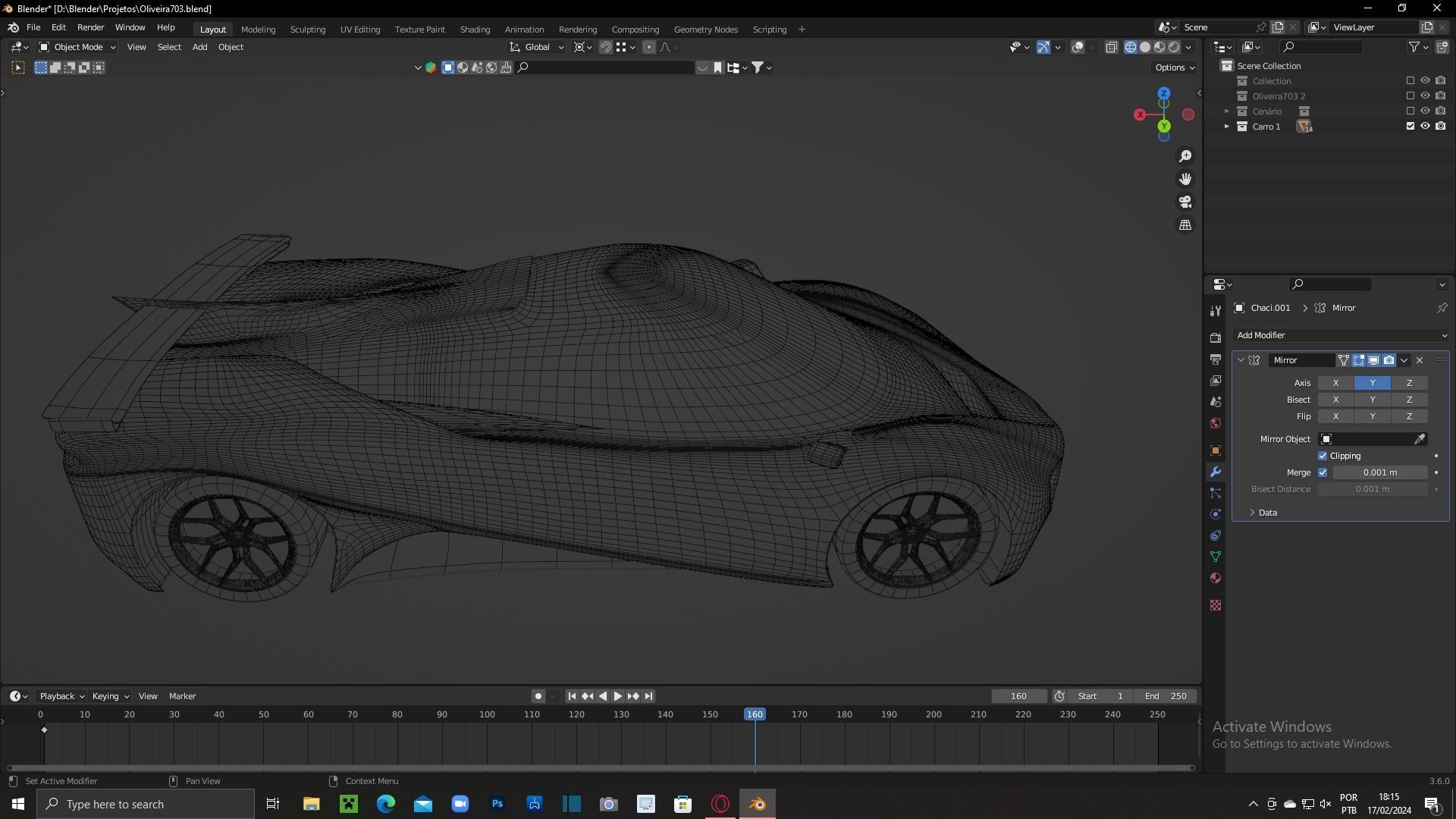Image resolution: width=1456 pixels, height=819 pixels.
Task: Switch to the Modeling workspace tab
Action: point(258,30)
